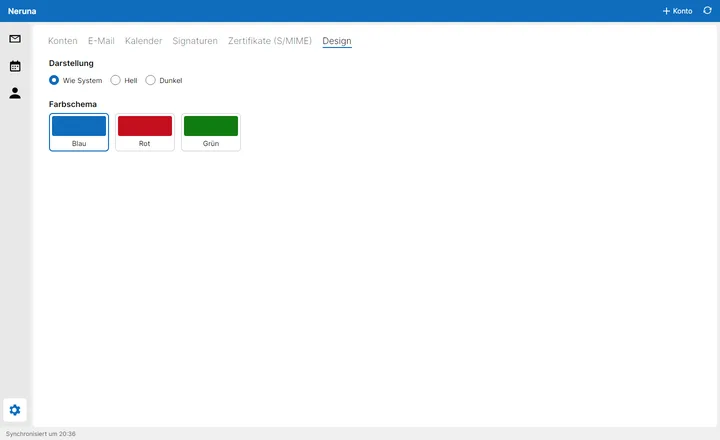Open the calendar view from sidebar
Screen dimensions: 720x440
coord(15,66)
